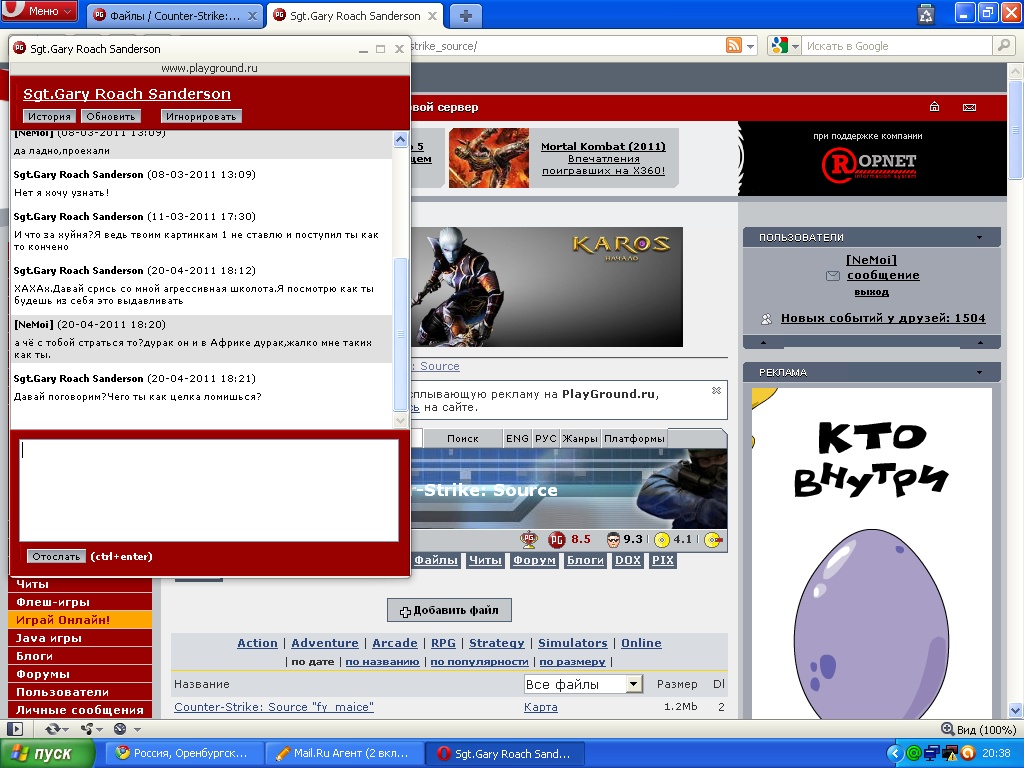Open the Блоги section link

(x=585, y=560)
